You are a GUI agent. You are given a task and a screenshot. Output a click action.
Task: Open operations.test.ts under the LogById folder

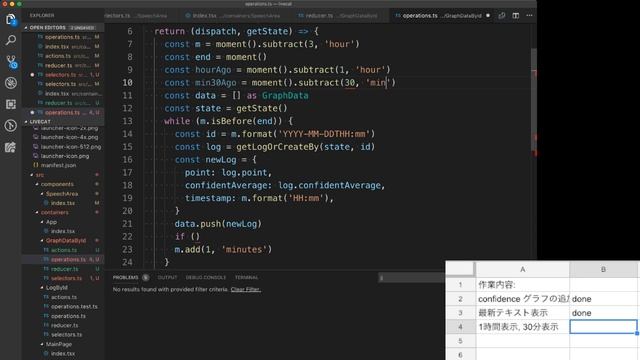pyautogui.click(x=74, y=307)
